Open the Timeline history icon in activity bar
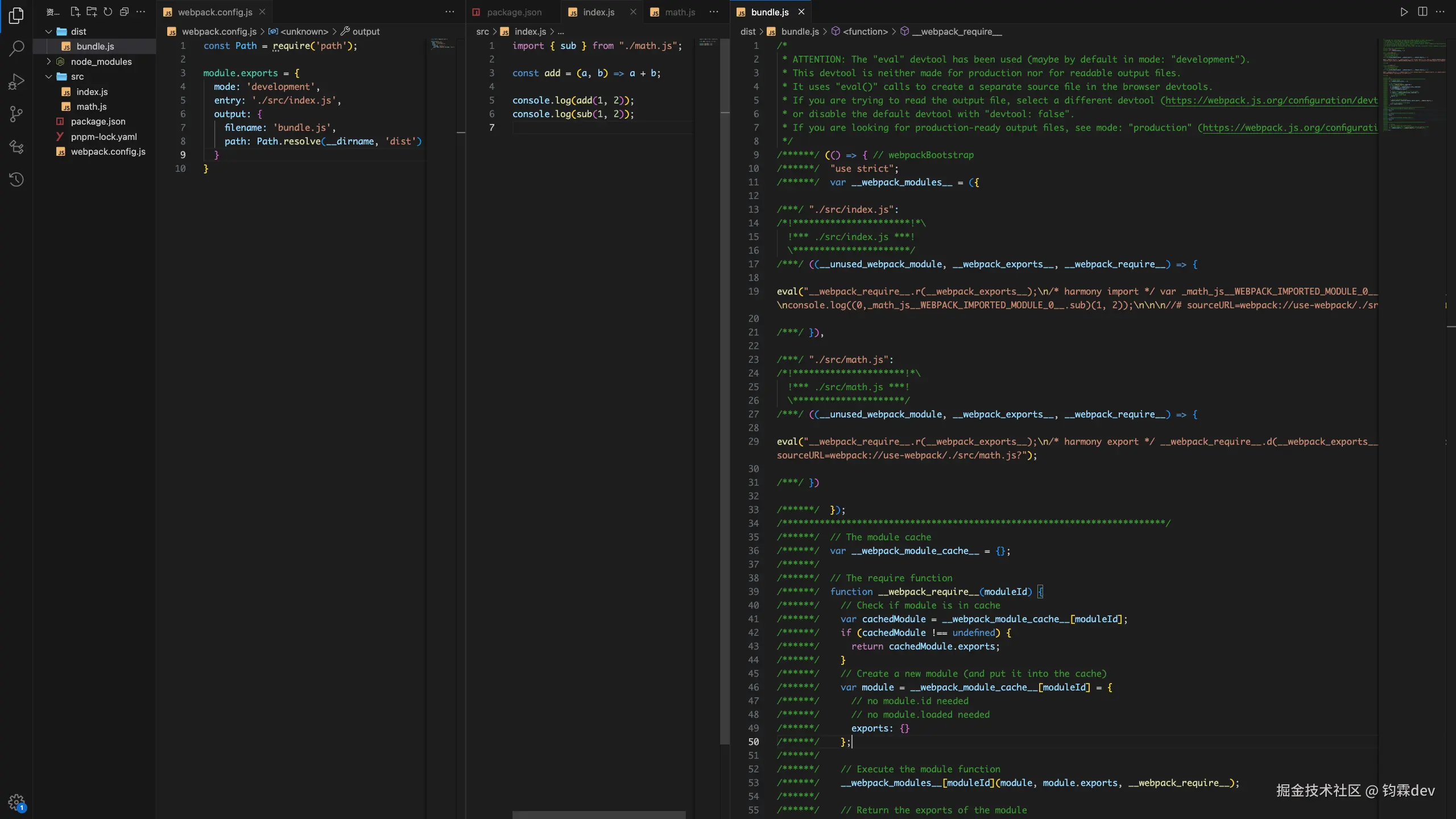The image size is (1456, 819). tap(16, 180)
